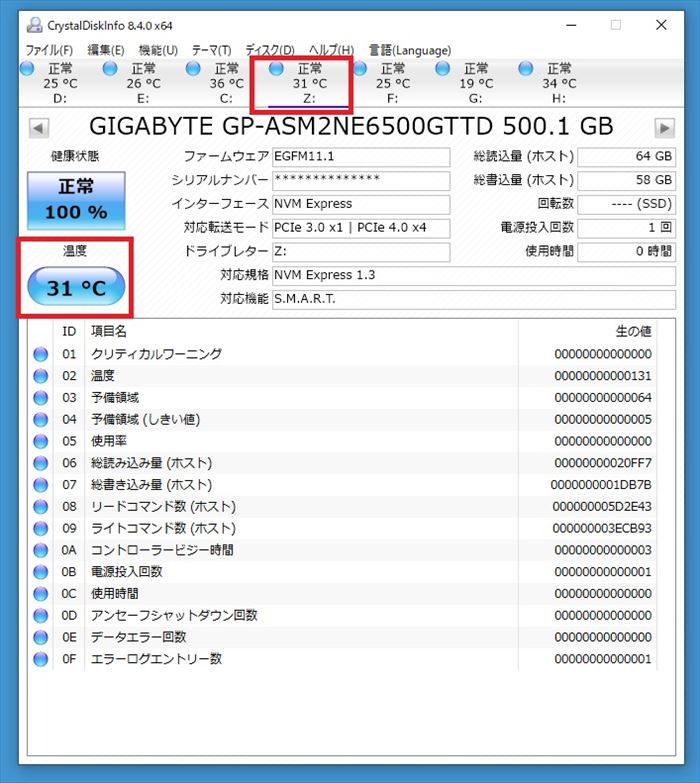The image size is (700, 783).
Task: Open the ディスク(D) menu
Action: (270, 50)
